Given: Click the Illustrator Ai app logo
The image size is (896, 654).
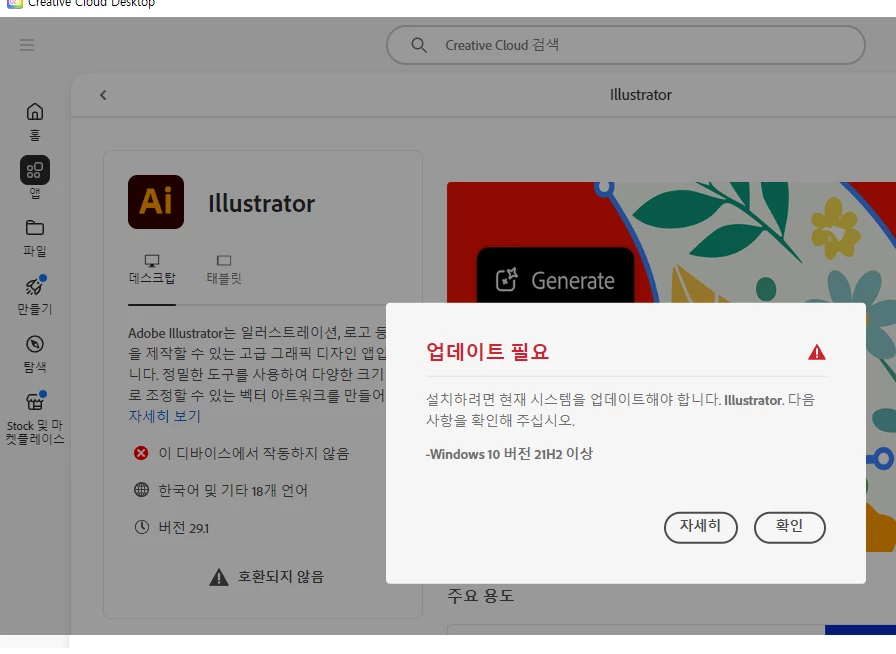Looking at the screenshot, I should tap(156, 202).
